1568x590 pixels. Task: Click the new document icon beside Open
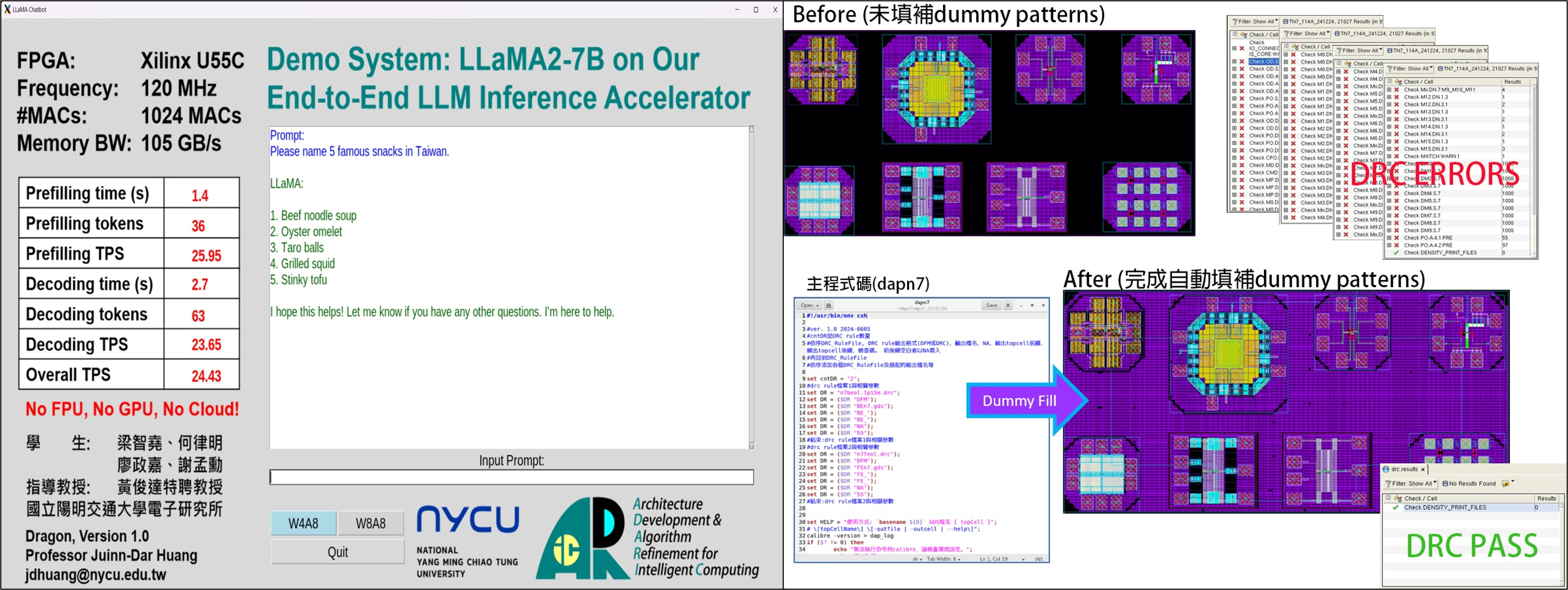point(828,305)
